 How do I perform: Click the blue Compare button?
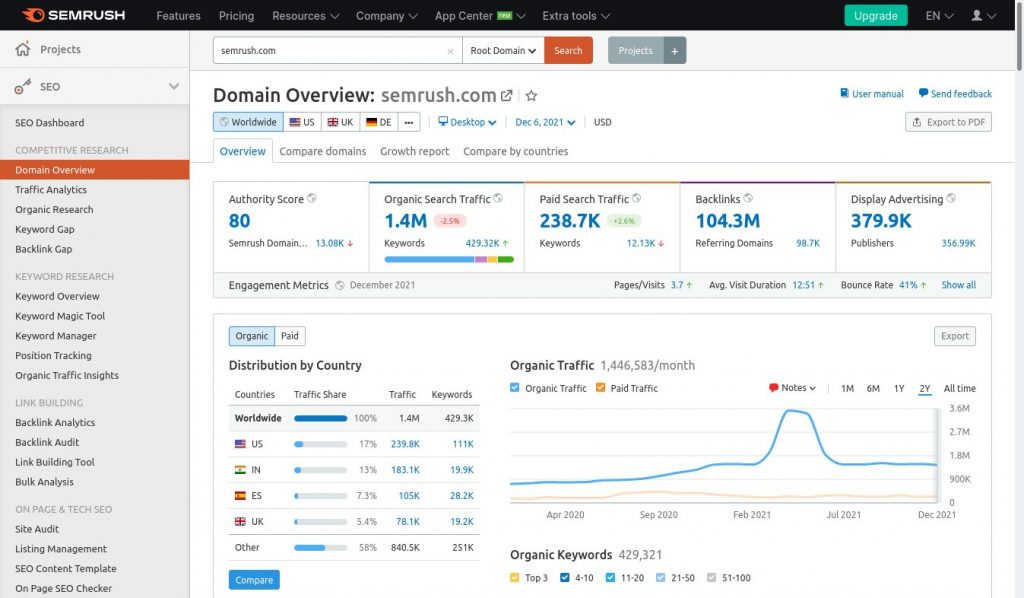pos(254,580)
